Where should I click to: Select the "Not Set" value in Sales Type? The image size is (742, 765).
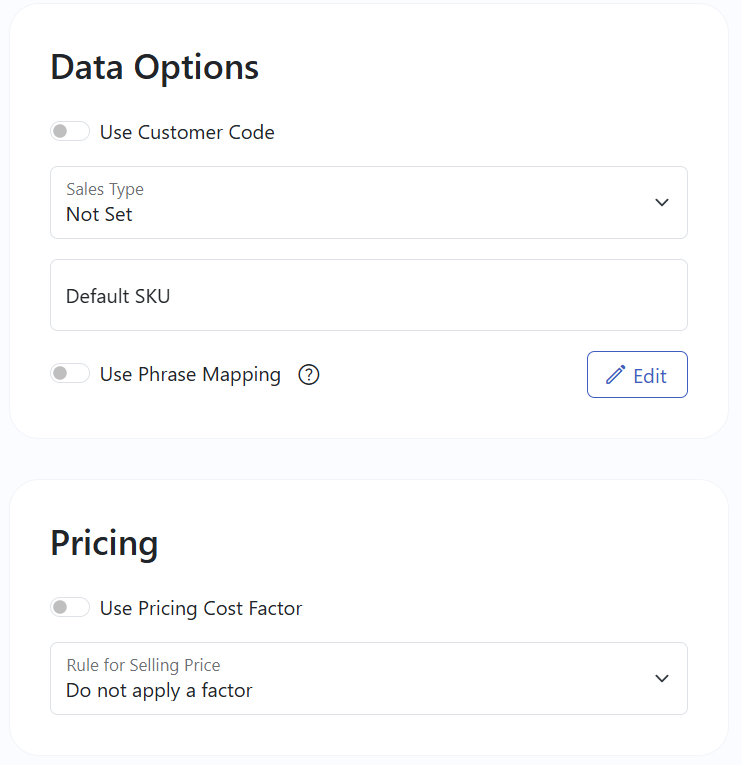point(99,215)
